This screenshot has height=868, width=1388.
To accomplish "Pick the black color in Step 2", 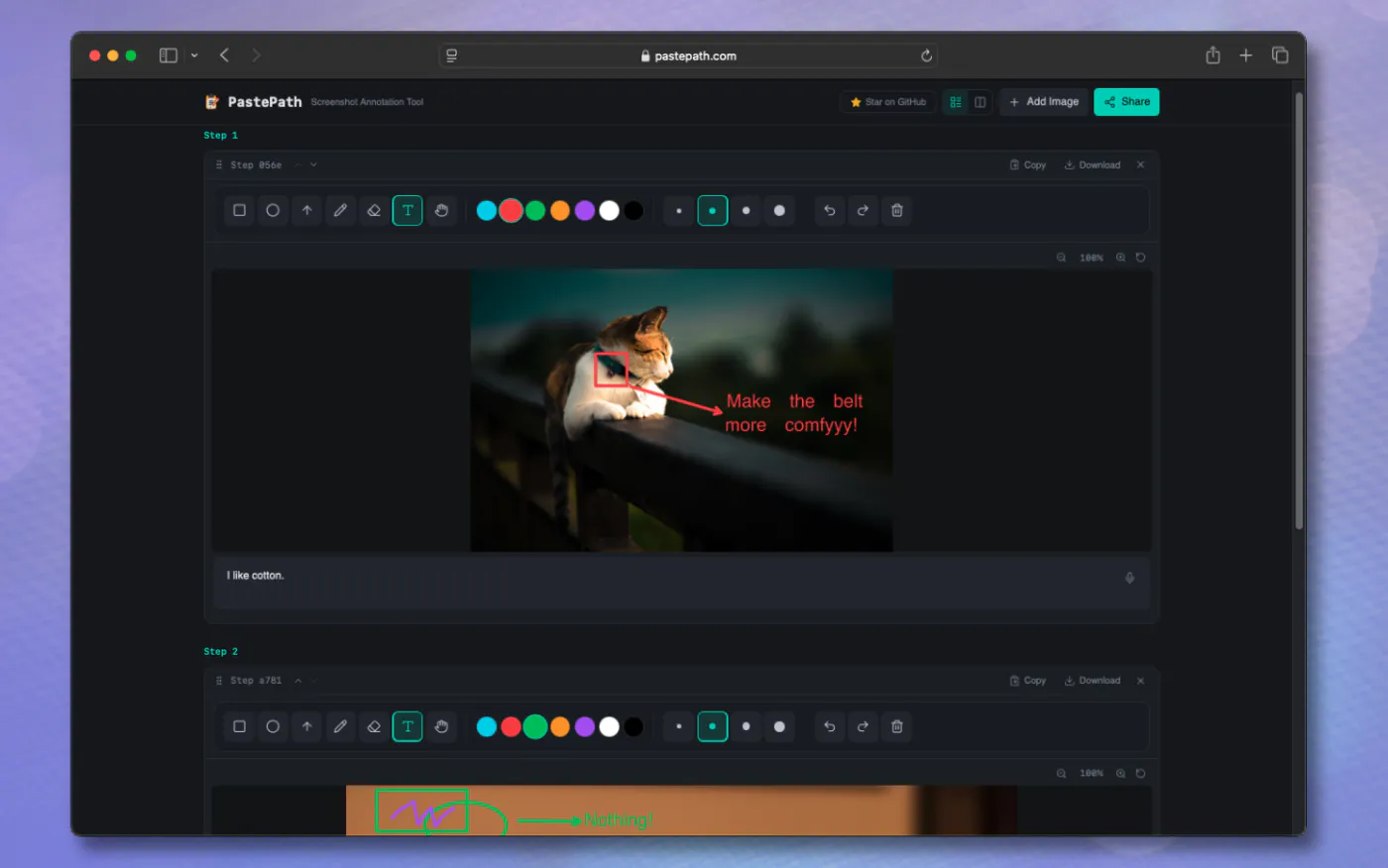I will point(634,726).
